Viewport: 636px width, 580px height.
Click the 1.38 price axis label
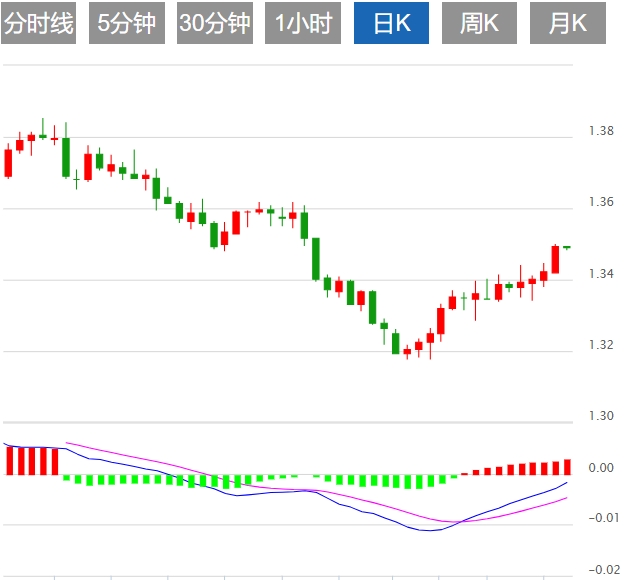(601, 131)
